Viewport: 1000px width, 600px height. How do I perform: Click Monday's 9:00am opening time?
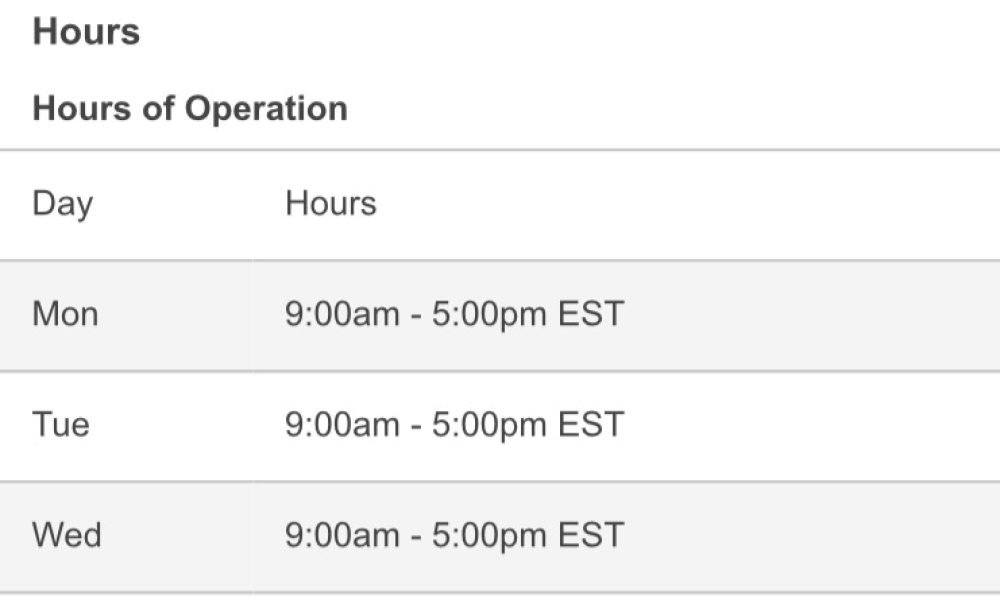pyautogui.click(x=342, y=315)
